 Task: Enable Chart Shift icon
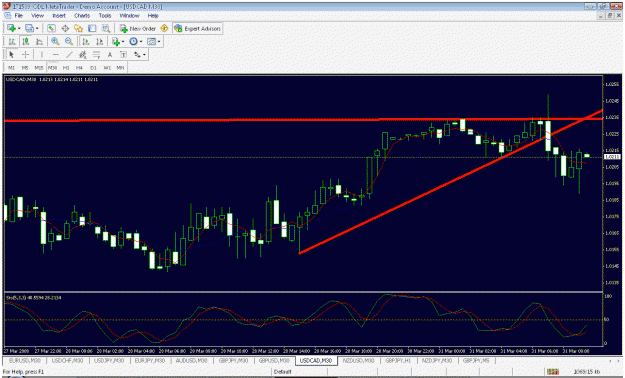(x=99, y=41)
